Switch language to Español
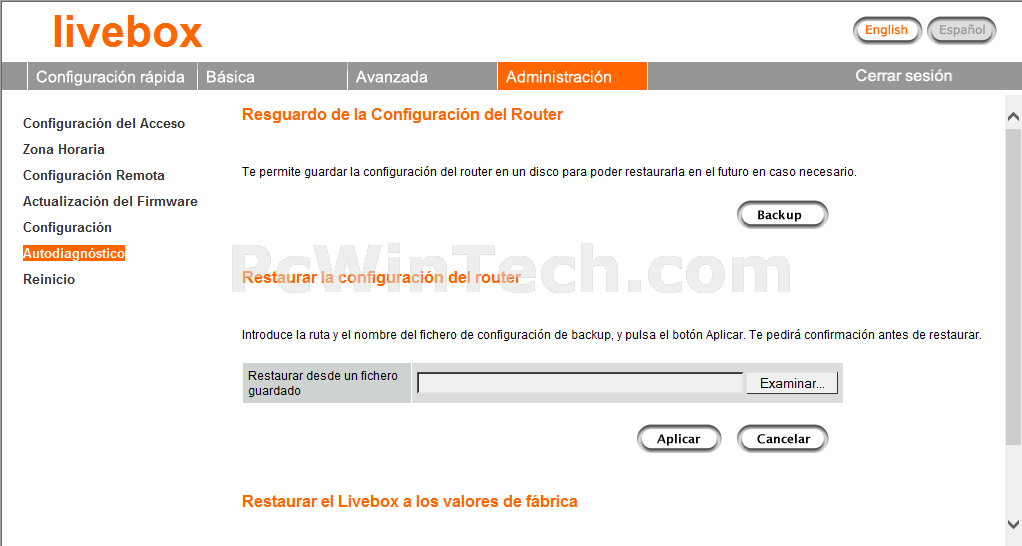Image resolution: width=1022 pixels, height=546 pixels. point(962,30)
